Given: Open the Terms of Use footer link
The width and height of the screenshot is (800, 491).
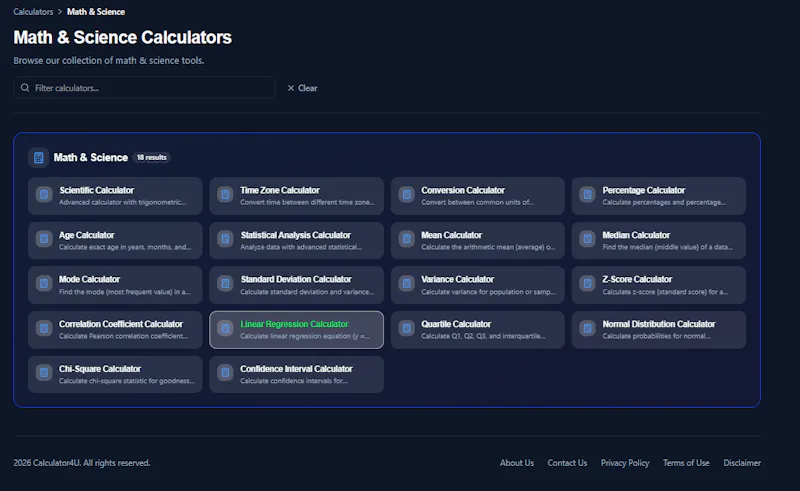Looking at the screenshot, I should [x=686, y=463].
